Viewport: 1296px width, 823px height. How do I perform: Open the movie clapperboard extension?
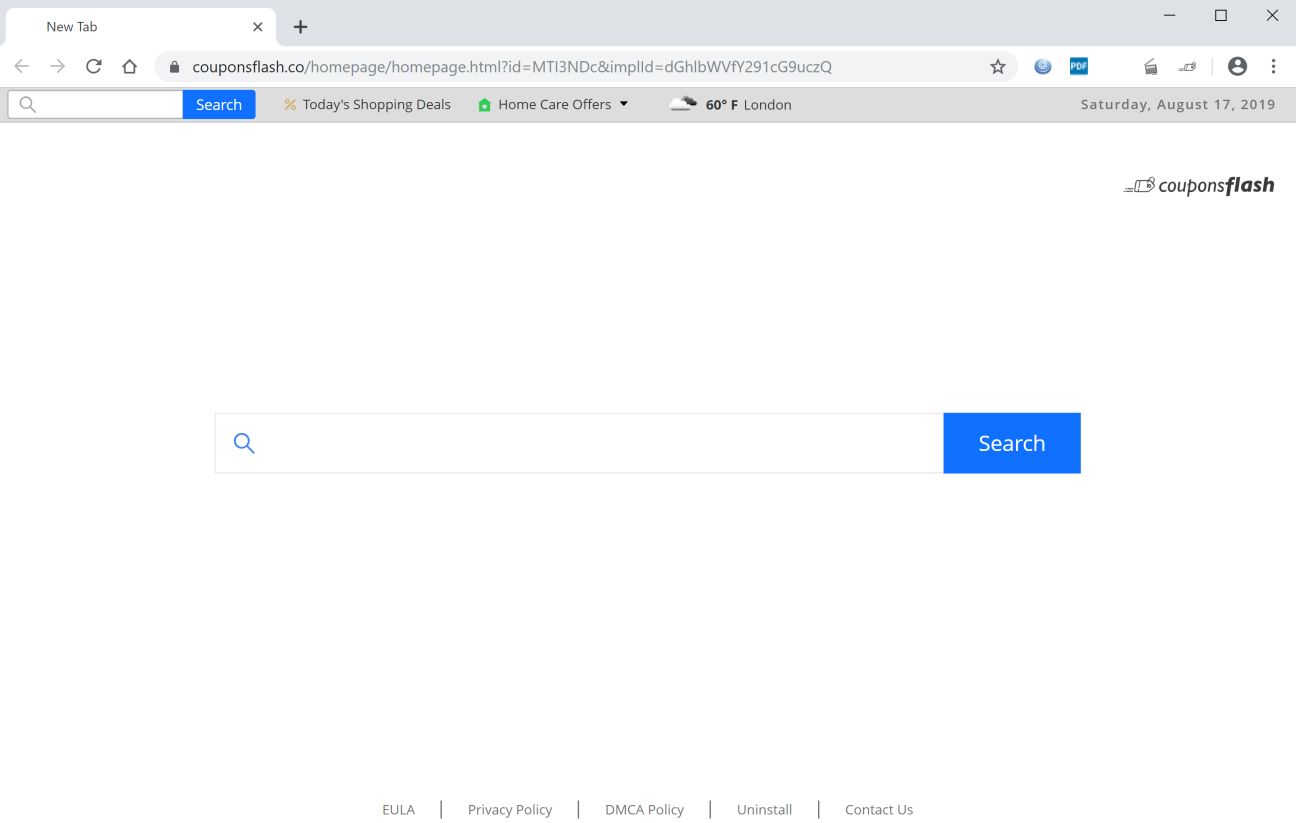[1151, 67]
